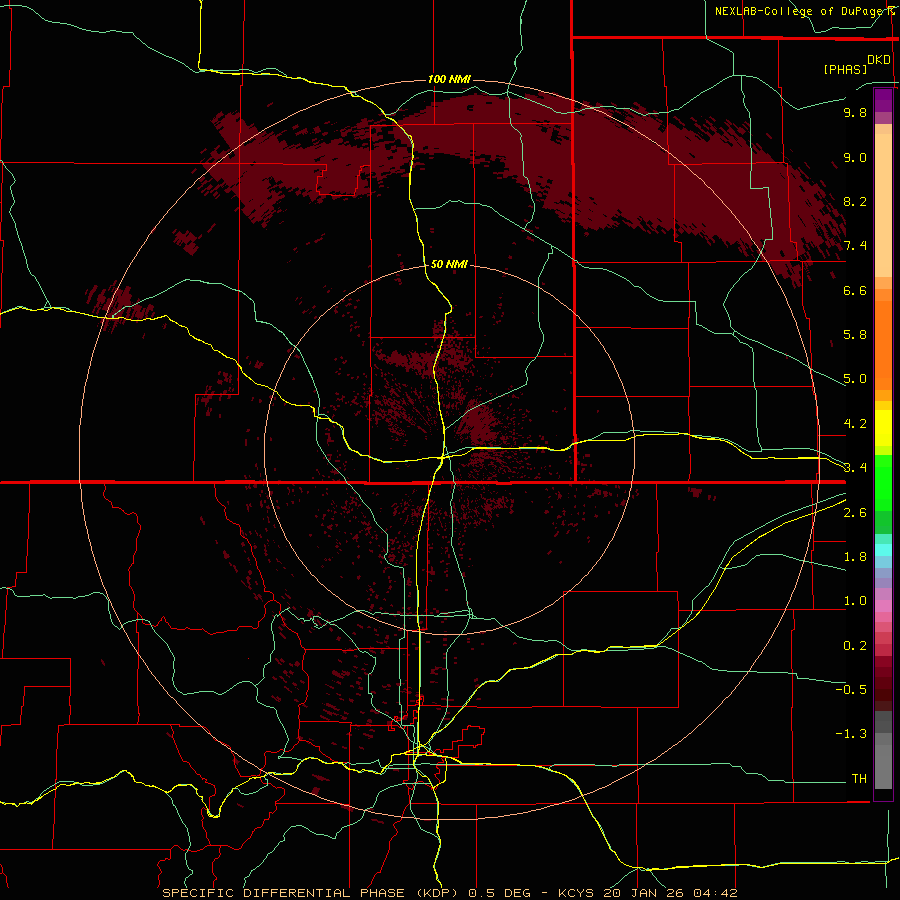
Task: Click the pink segment of the color bar
Action: click(883, 606)
